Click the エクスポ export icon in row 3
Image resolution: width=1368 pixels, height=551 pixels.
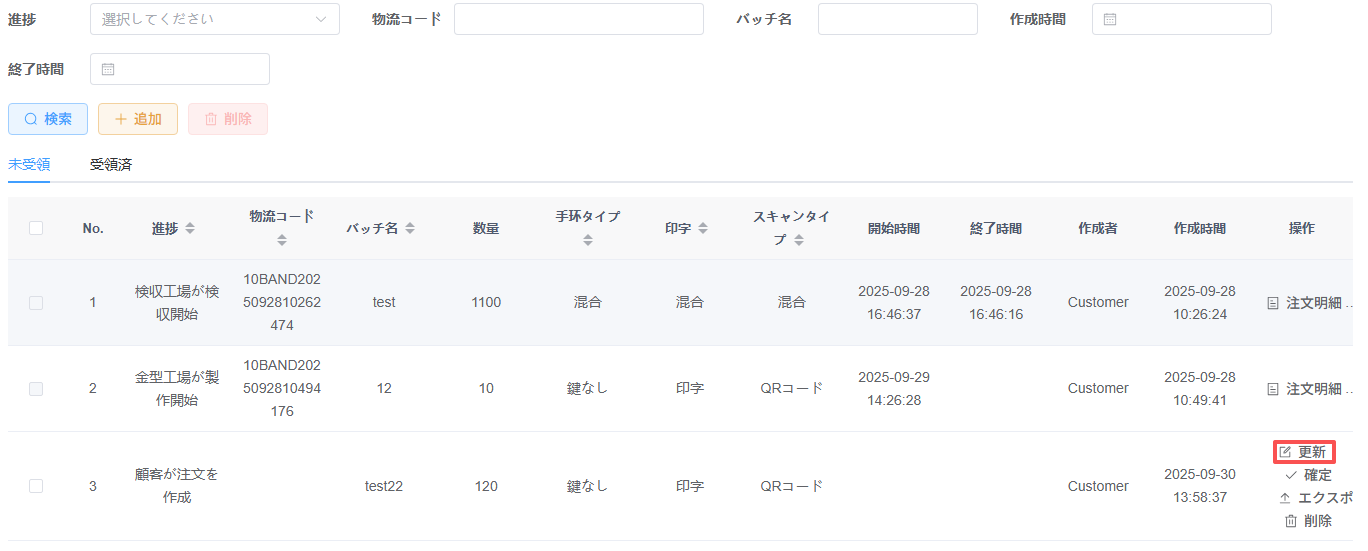click(x=1286, y=498)
